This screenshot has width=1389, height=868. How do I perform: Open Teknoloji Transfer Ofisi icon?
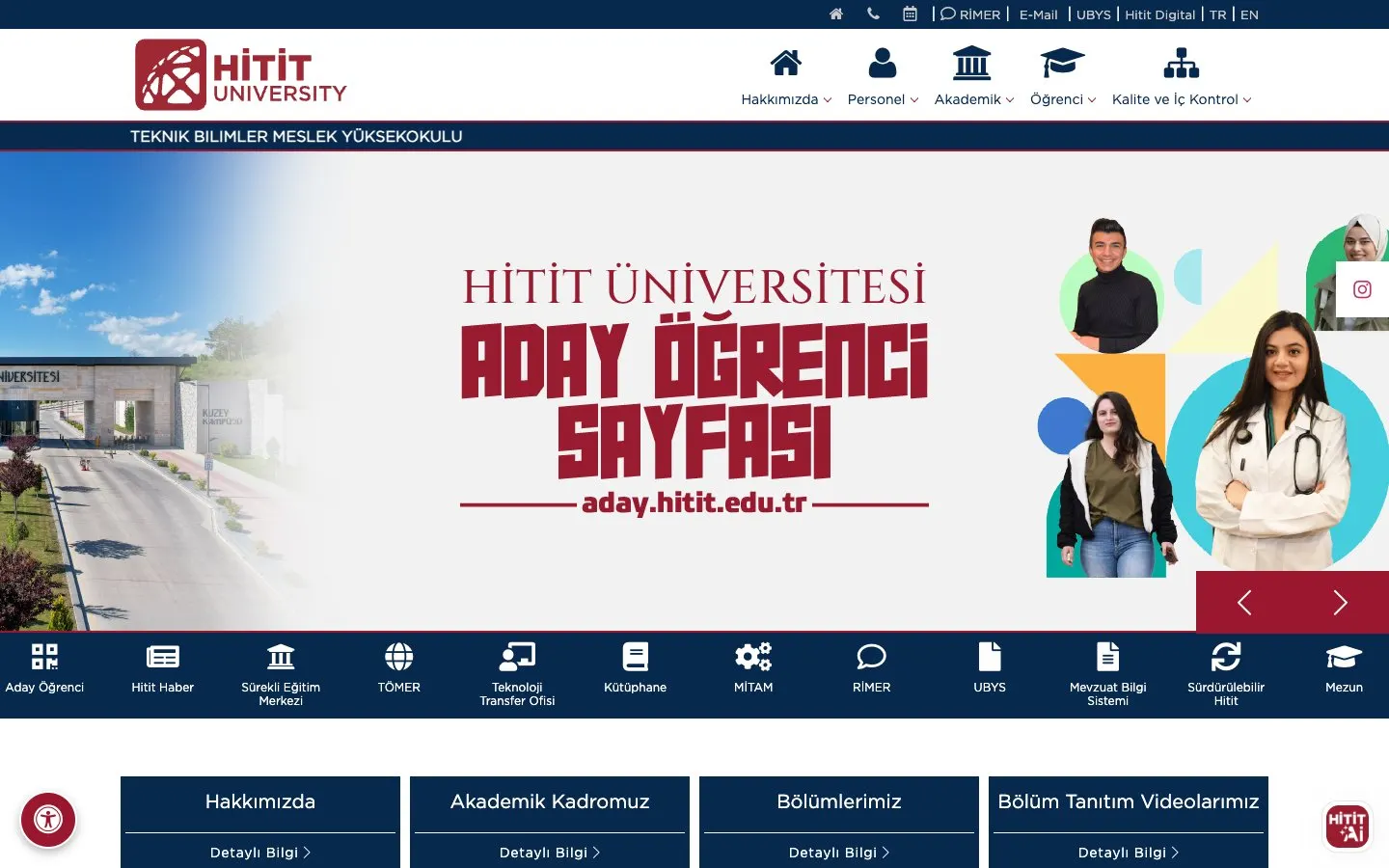(517, 657)
